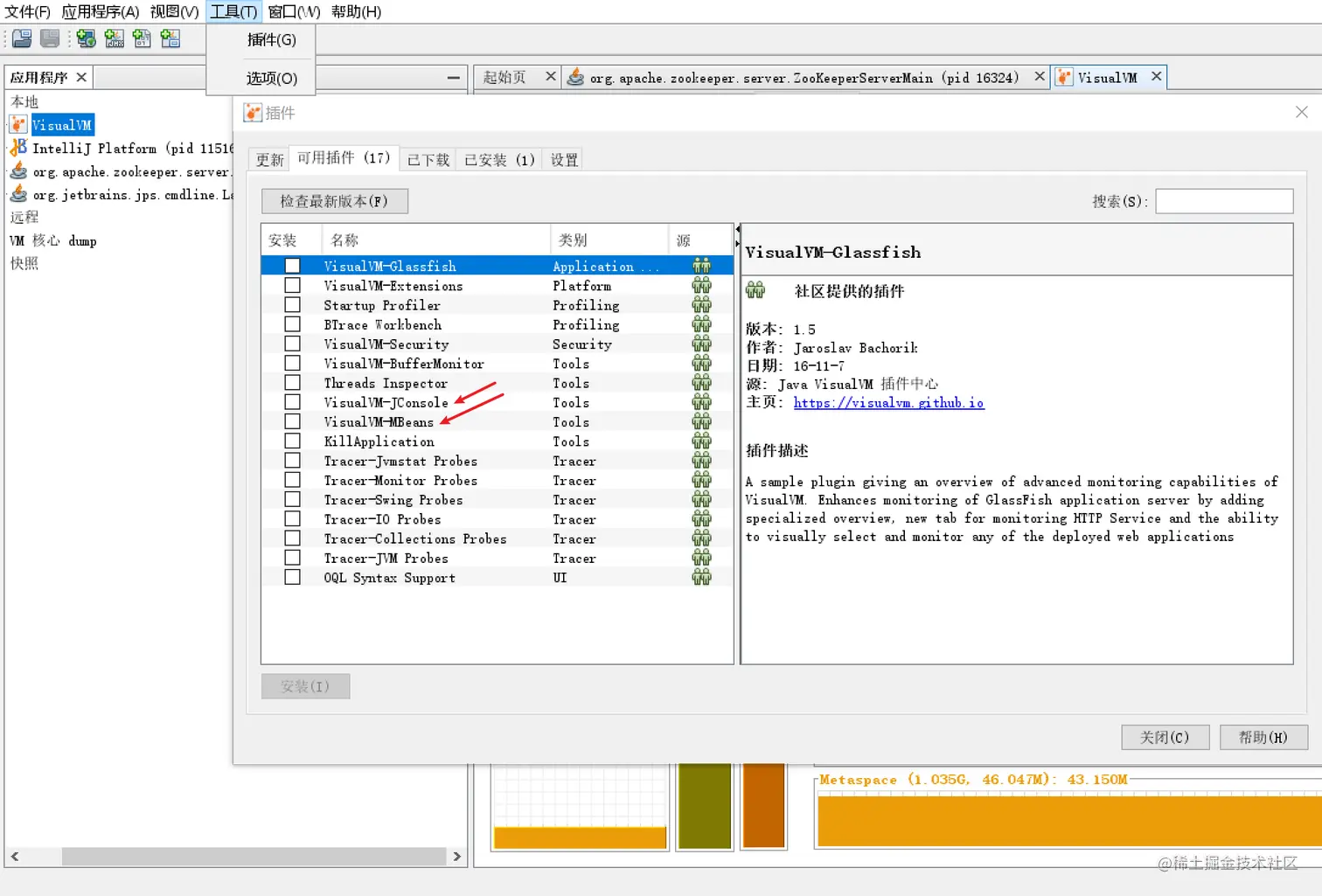Minimize the applications panel
Image resolution: width=1322 pixels, height=896 pixels.
coord(453,77)
